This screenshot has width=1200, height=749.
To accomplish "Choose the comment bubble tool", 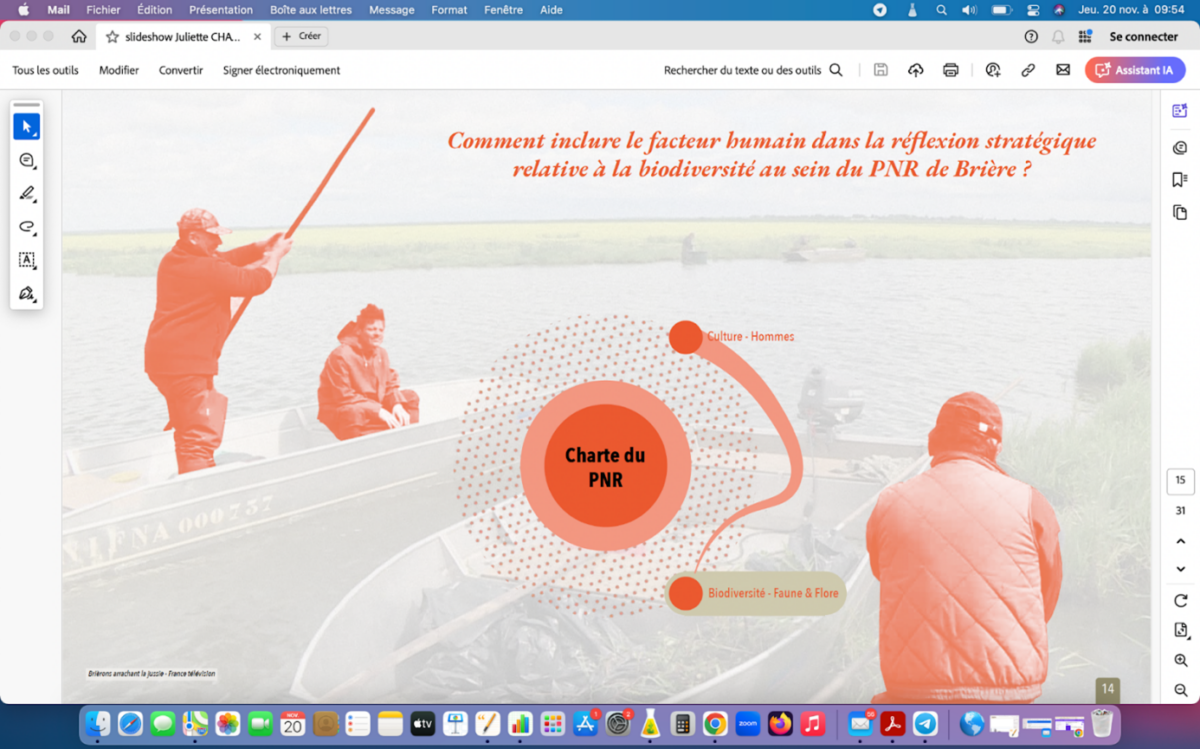I will [x=26, y=160].
